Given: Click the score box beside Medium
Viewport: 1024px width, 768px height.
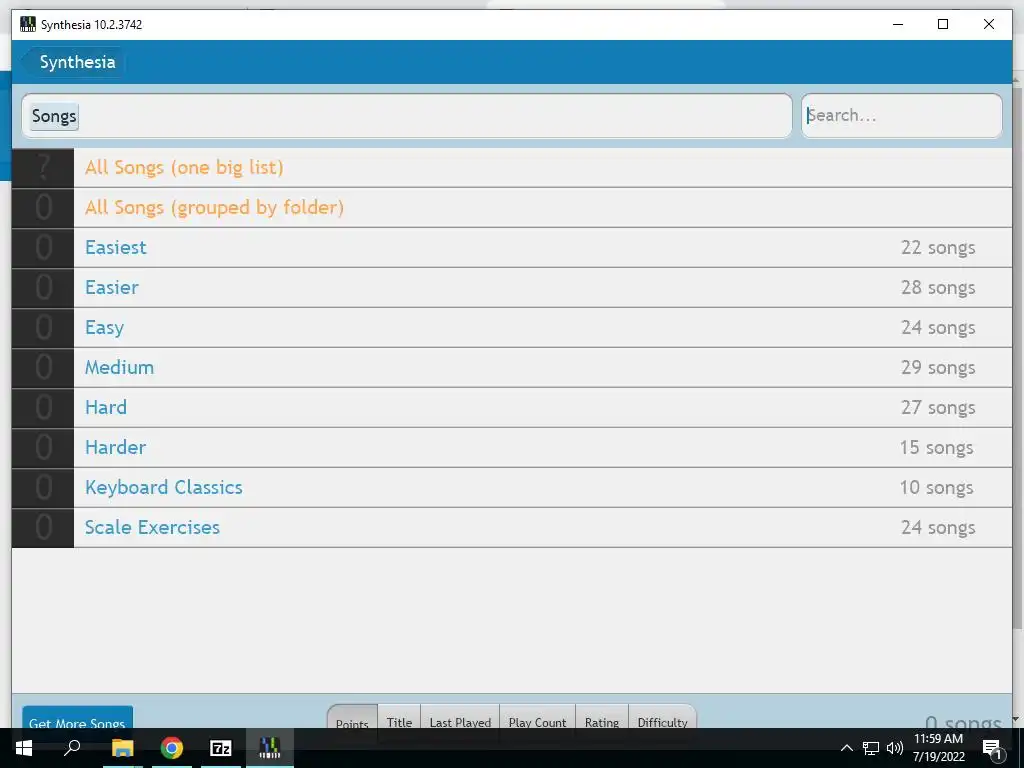Looking at the screenshot, I should point(43,368).
